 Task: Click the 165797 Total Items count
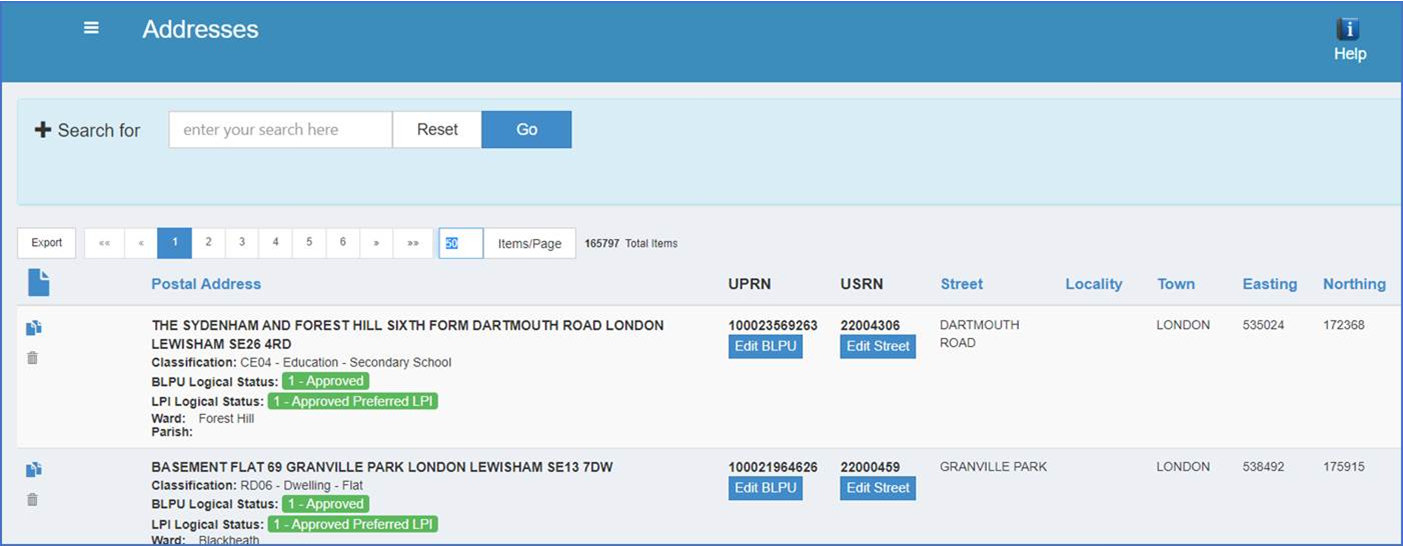coord(631,243)
